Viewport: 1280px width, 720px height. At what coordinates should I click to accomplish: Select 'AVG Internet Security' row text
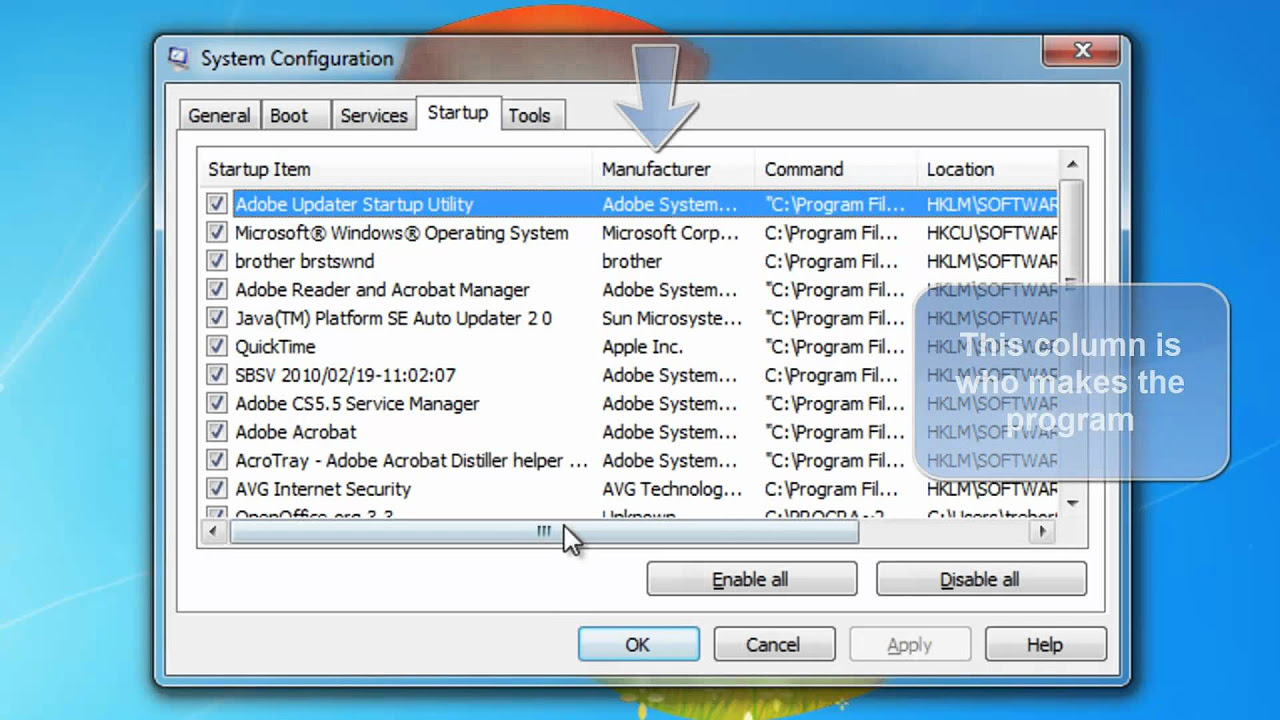[323, 489]
